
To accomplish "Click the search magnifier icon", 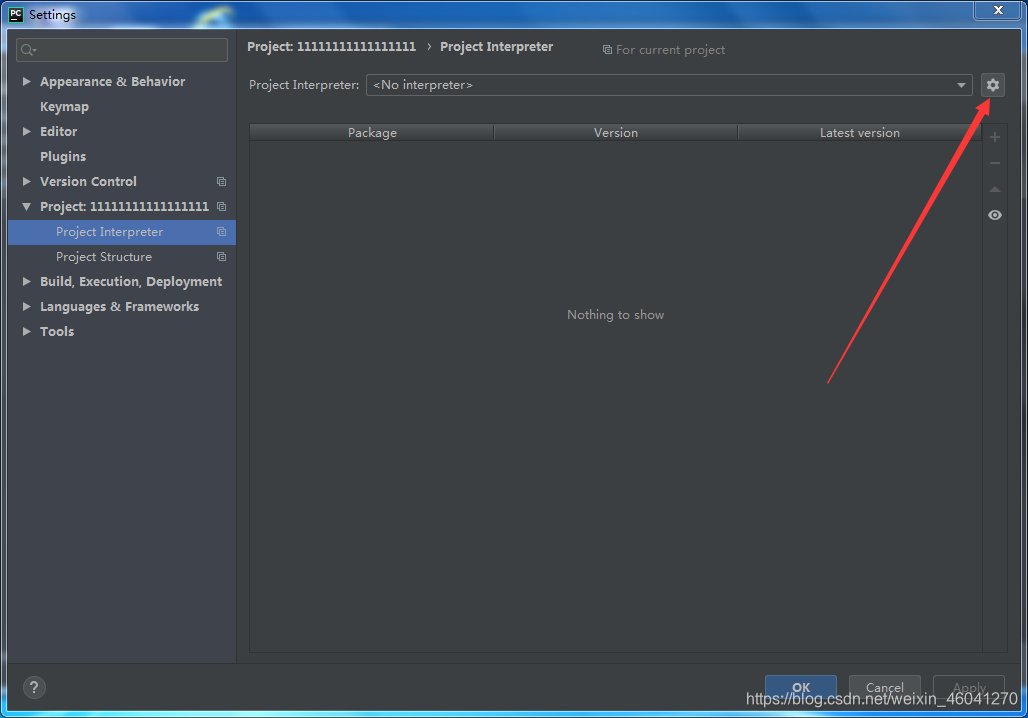I will [x=28, y=50].
